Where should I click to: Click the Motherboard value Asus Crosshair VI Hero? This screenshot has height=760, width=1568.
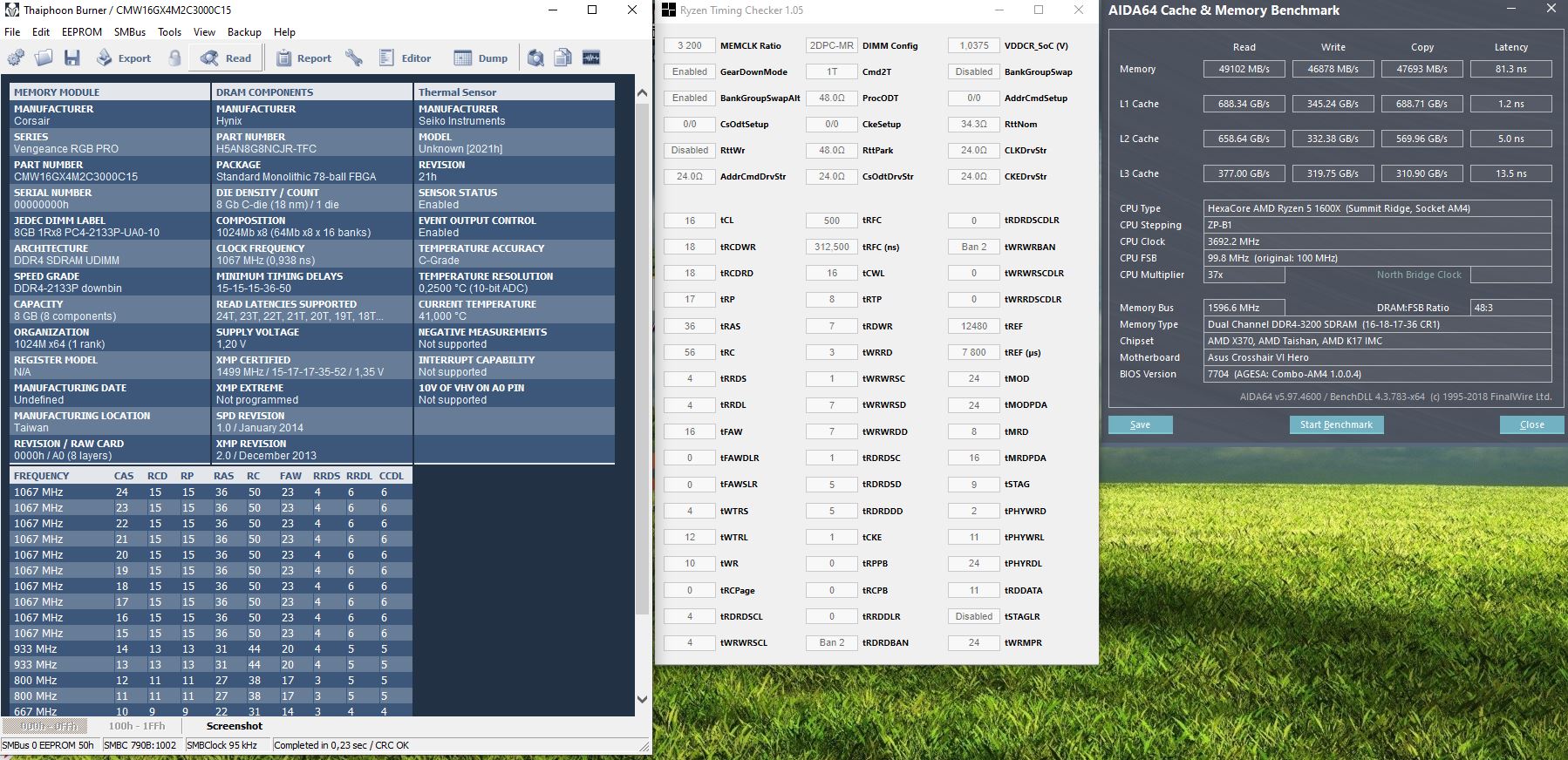coord(1378,357)
